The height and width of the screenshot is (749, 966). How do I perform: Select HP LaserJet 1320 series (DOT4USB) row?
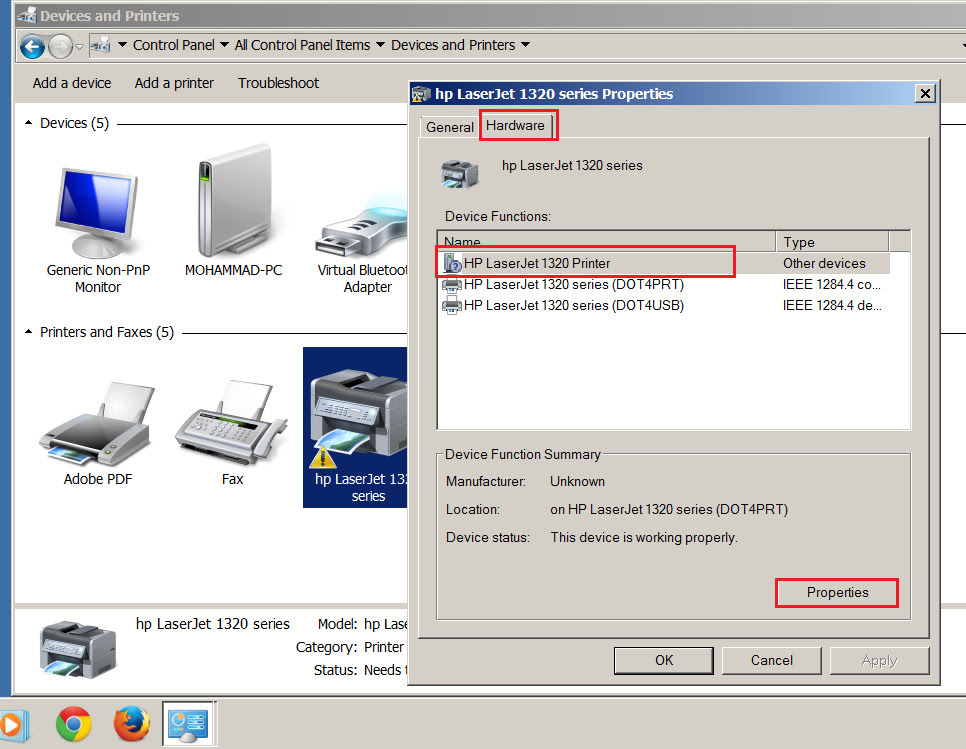point(664,306)
